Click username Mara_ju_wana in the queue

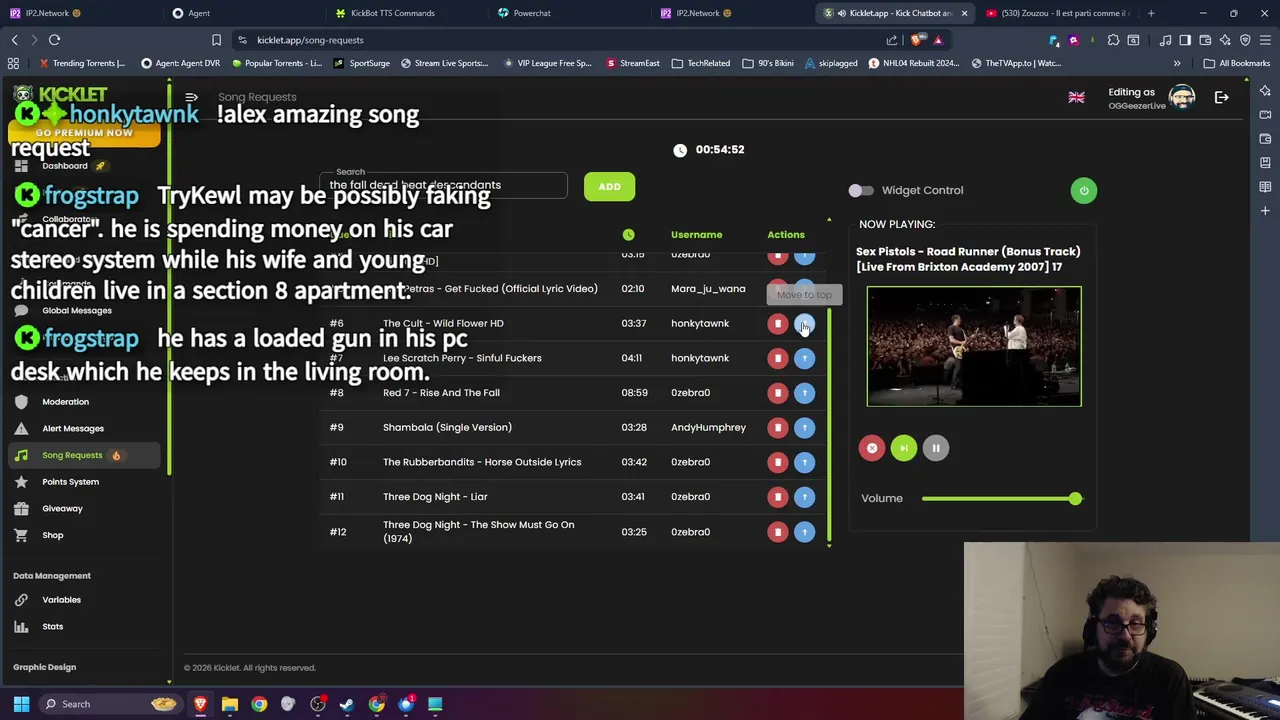(x=708, y=289)
